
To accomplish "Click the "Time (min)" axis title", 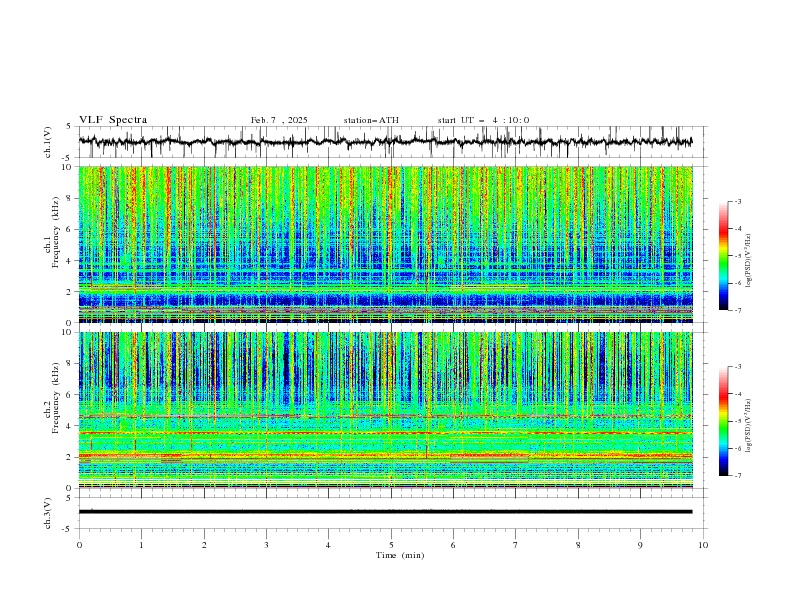I will point(400,555).
